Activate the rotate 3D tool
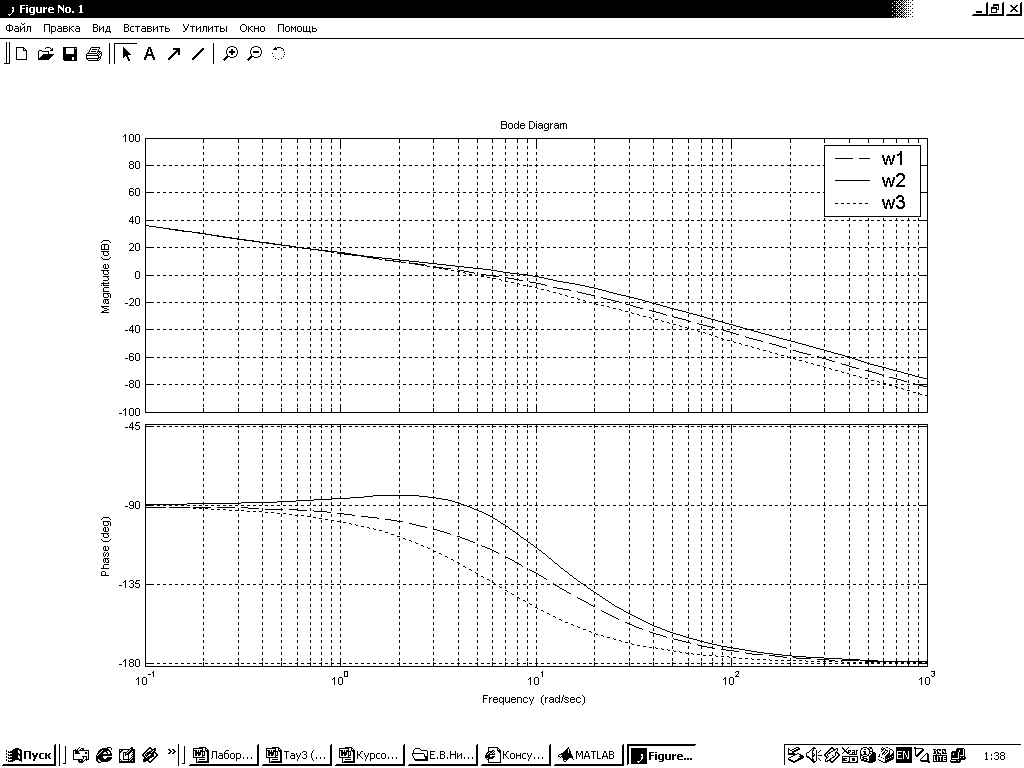1024x768 pixels. coord(279,54)
